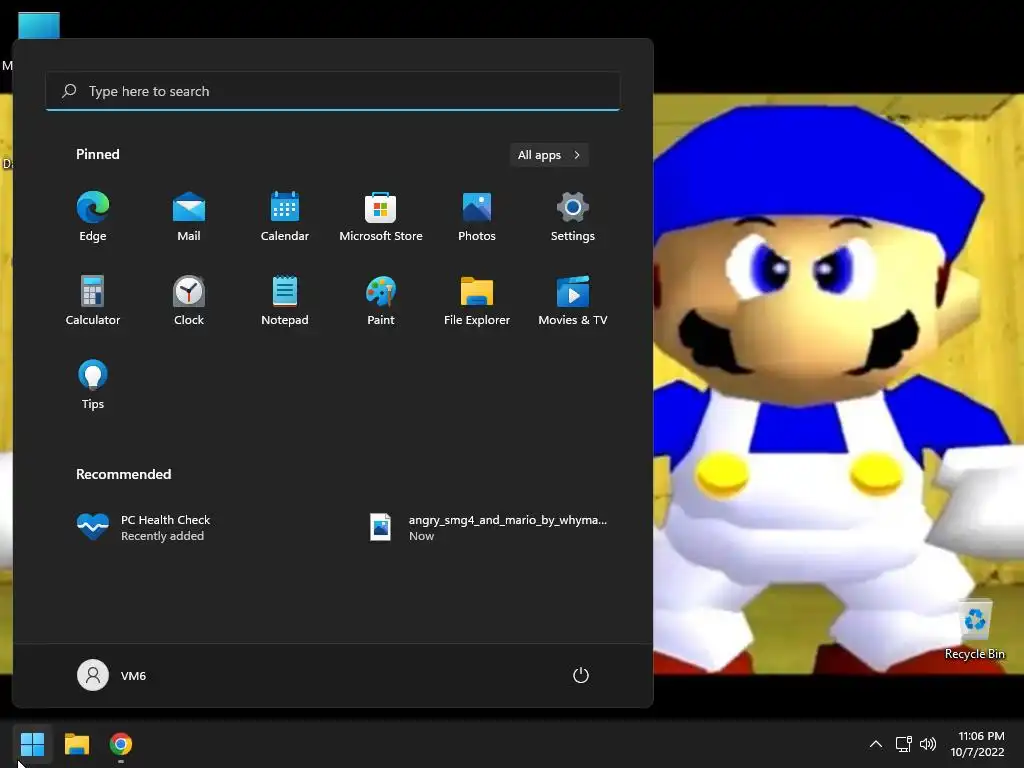Screen dimensions: 1024x768
Task: Show hidden icons in system tray
Action: coord(876,744)
